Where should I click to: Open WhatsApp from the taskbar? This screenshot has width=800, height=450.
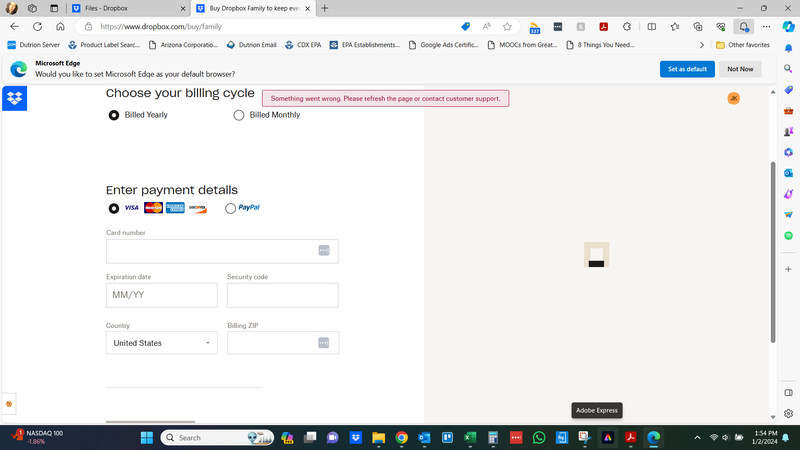[x=539, y=438]
